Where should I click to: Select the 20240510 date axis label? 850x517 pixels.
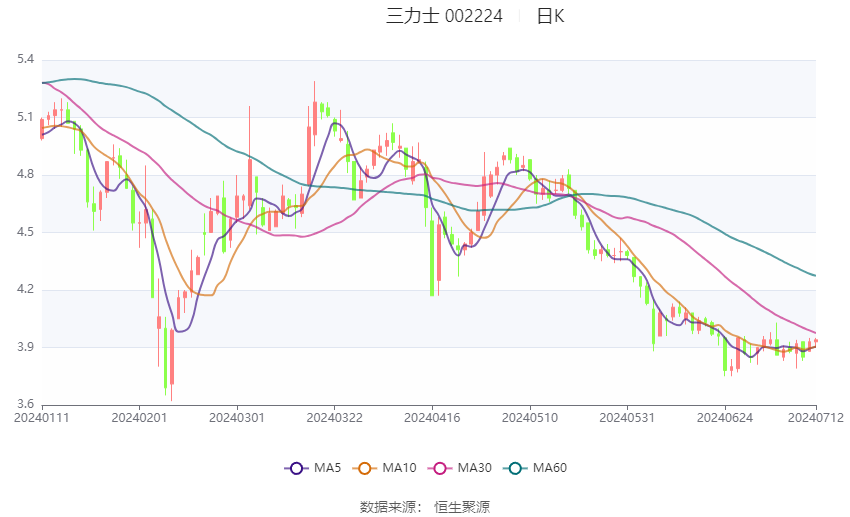click(530, 418)
